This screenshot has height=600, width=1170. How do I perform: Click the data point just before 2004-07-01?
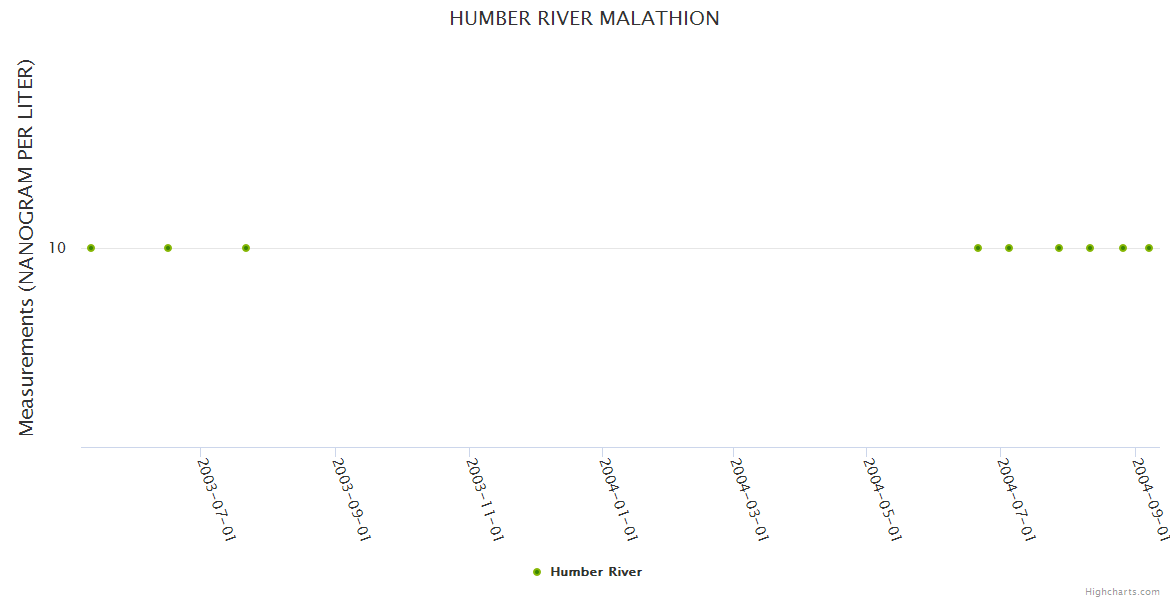pos(978,248)
